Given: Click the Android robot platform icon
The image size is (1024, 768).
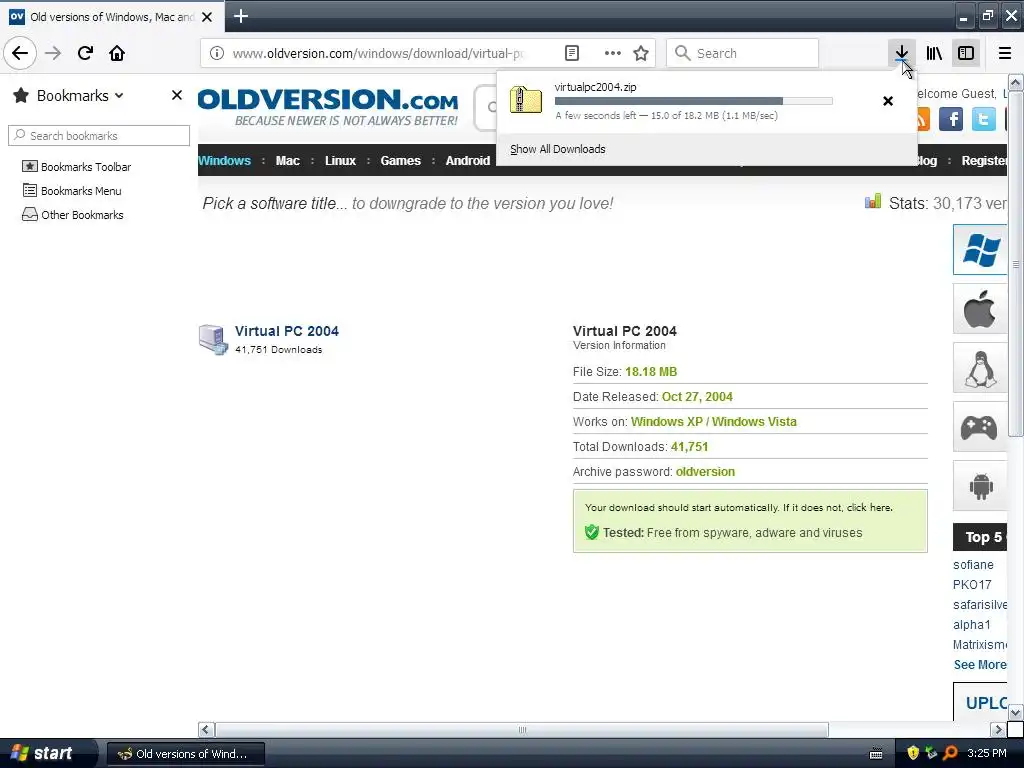Looking at the screenshot, I should click(x=980, y=486).
